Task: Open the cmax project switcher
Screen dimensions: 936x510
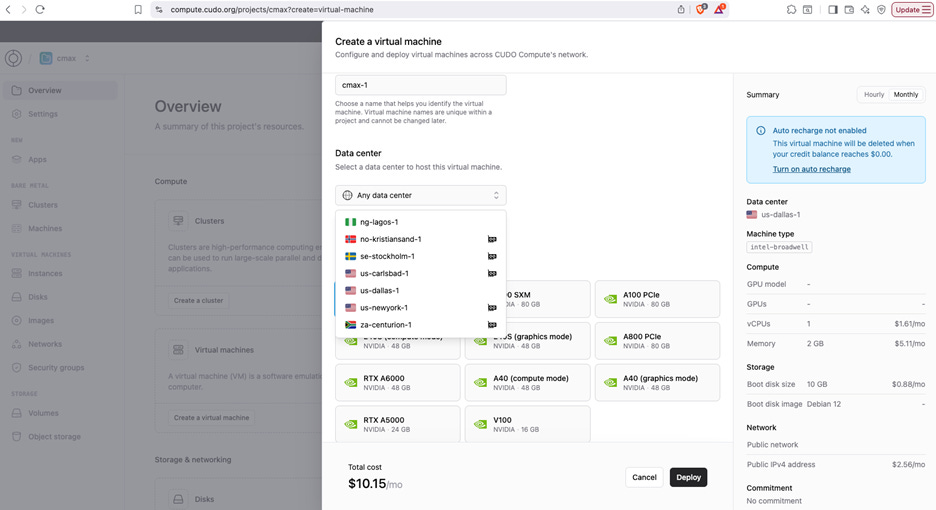Action: (64, 59)
